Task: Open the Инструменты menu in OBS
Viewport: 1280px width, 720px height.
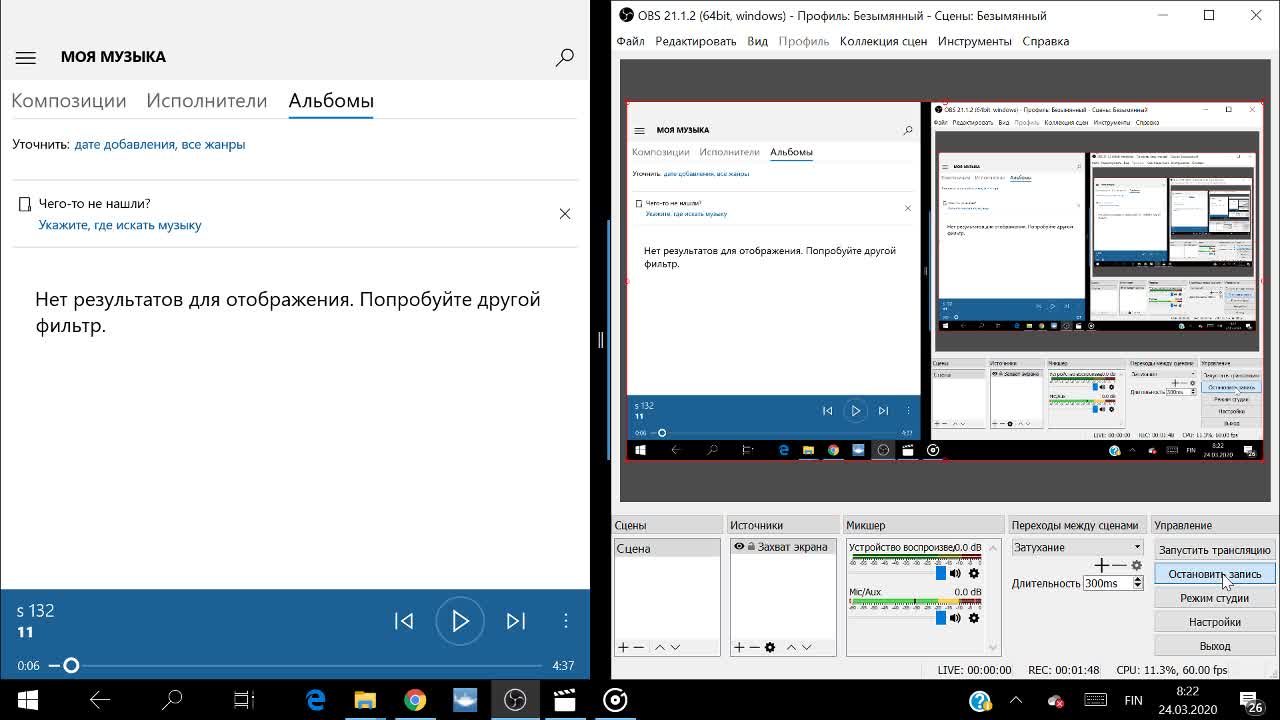Action: coord(975,41)
